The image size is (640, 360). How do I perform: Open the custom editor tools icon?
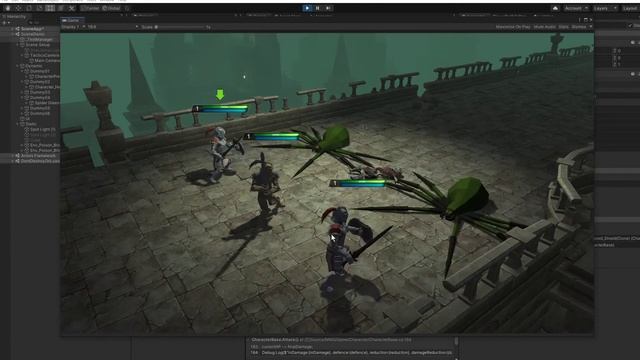[72, 8]
